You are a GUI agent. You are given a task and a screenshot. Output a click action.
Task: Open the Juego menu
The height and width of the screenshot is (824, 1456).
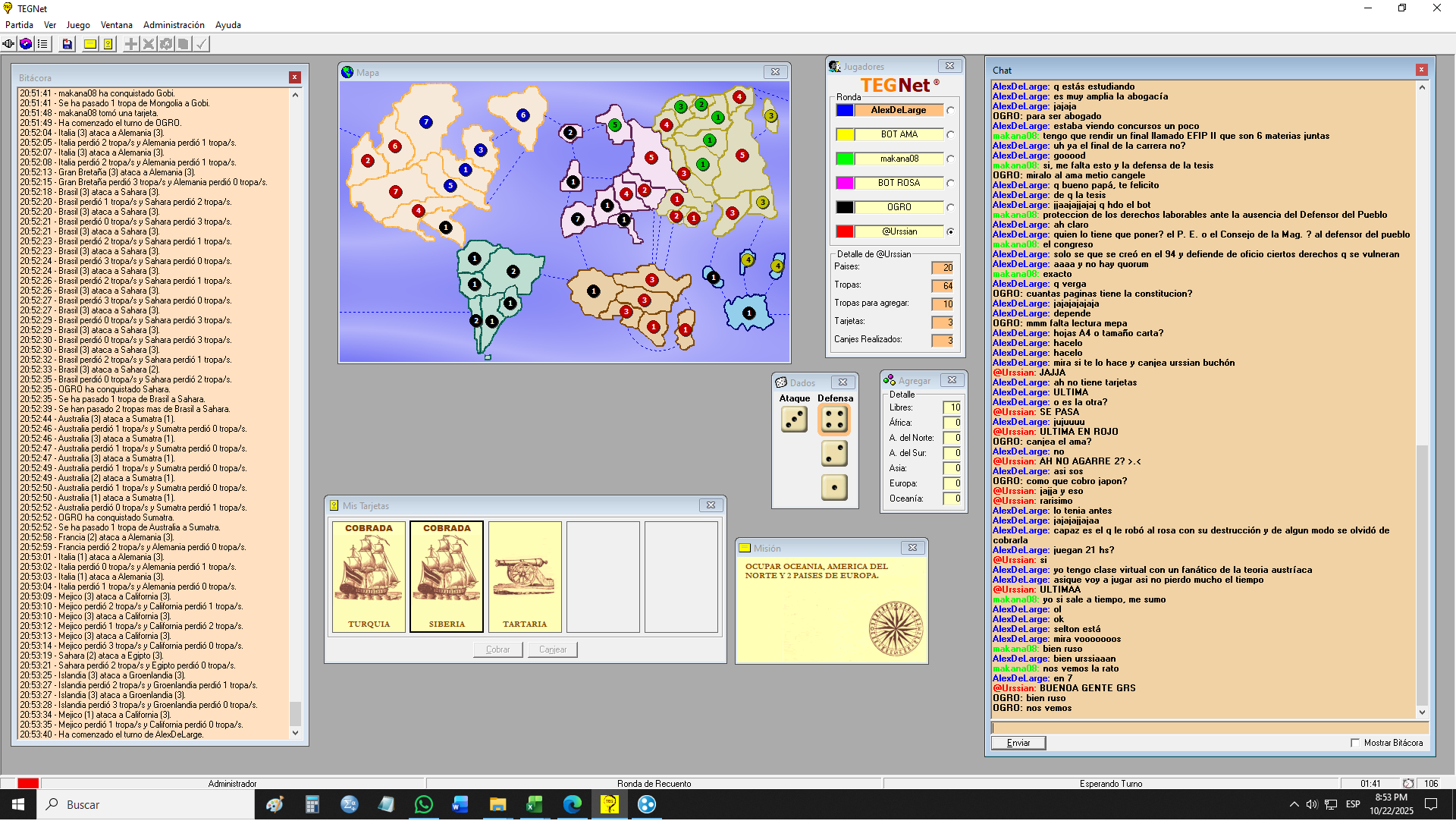tap(78, 25)
